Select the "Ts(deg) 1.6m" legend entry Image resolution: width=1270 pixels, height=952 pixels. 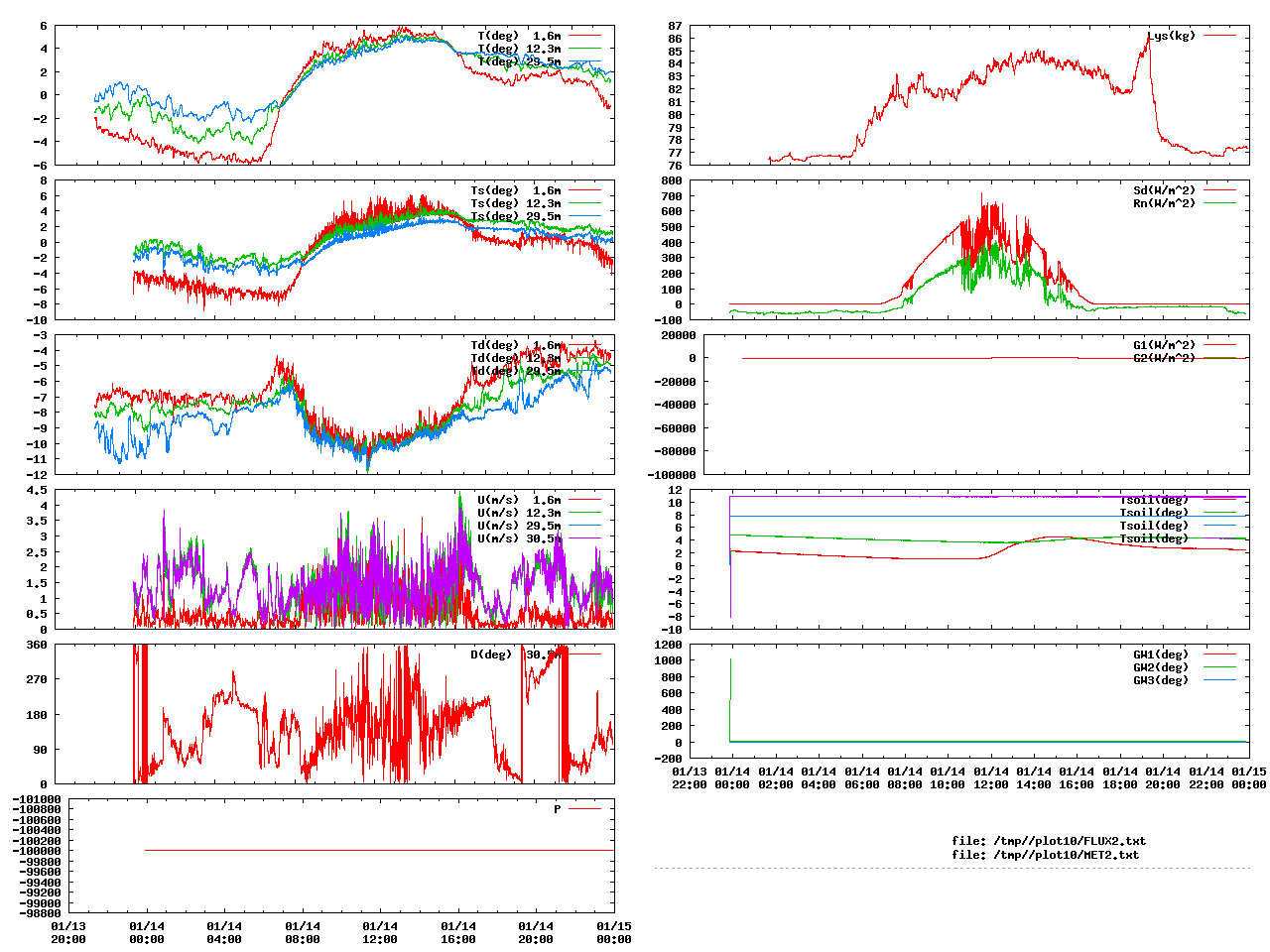[515, 190]
